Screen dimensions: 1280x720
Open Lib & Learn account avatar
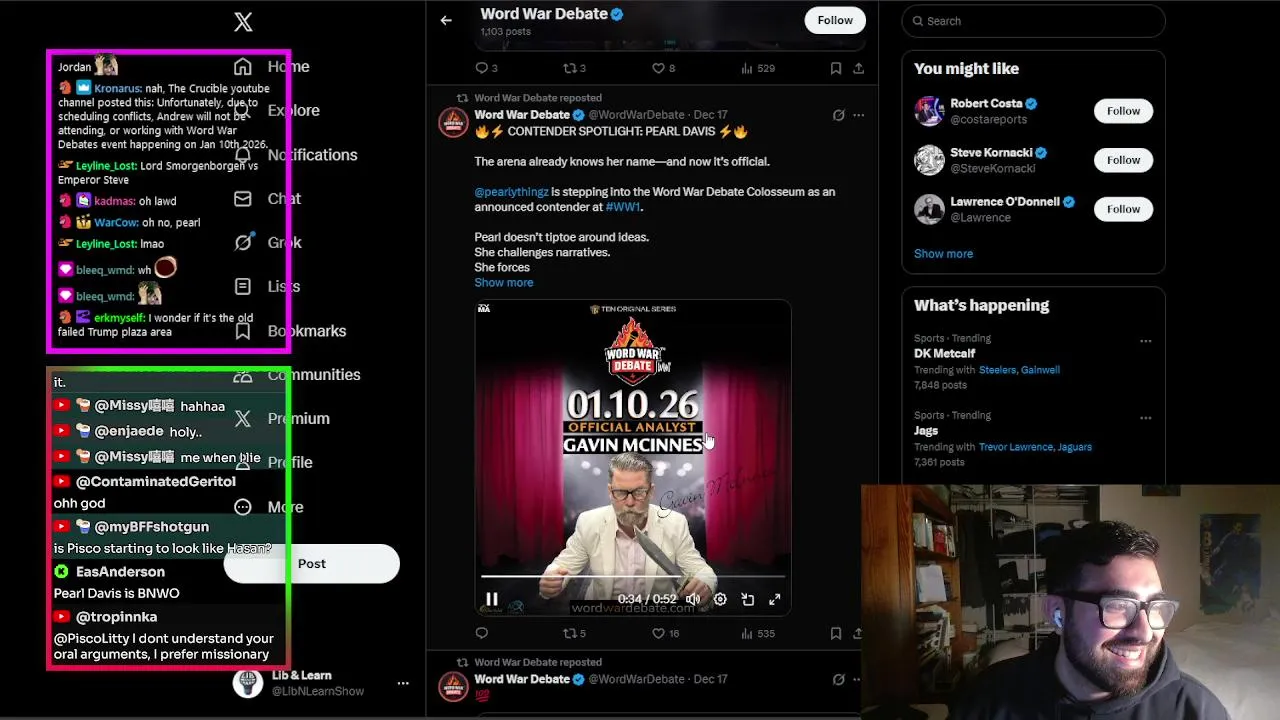tap(248, 683)
